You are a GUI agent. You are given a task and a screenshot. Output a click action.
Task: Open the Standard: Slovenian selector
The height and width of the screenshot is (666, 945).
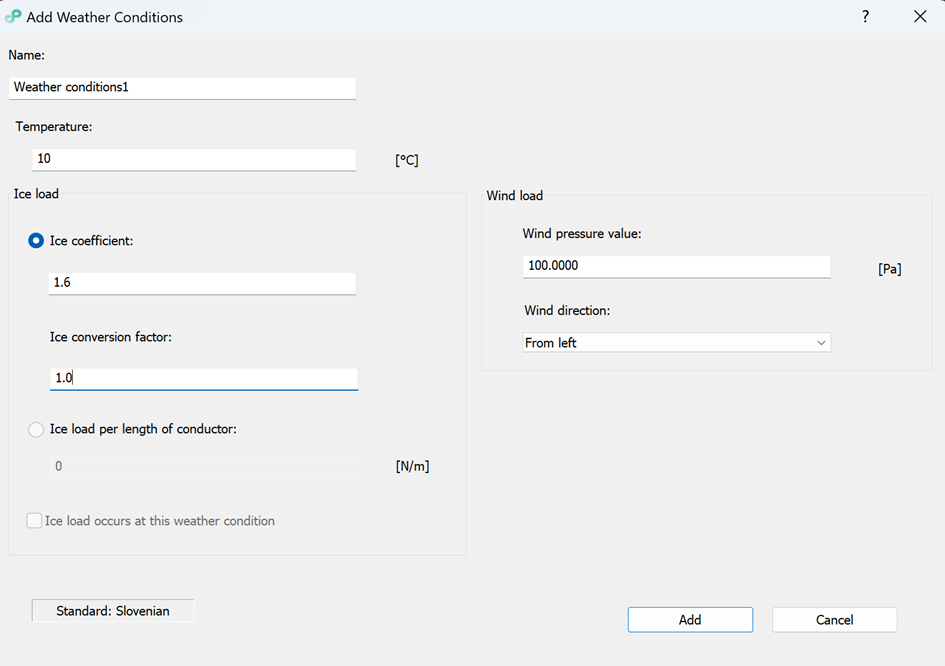pos(113,611)
